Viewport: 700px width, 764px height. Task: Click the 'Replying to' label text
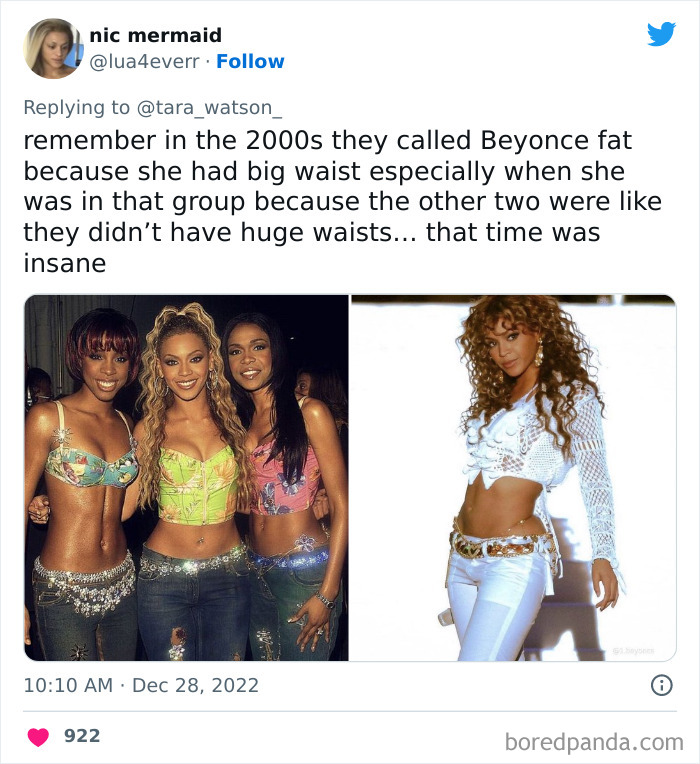pyautogui.click(x=76, y=108)
